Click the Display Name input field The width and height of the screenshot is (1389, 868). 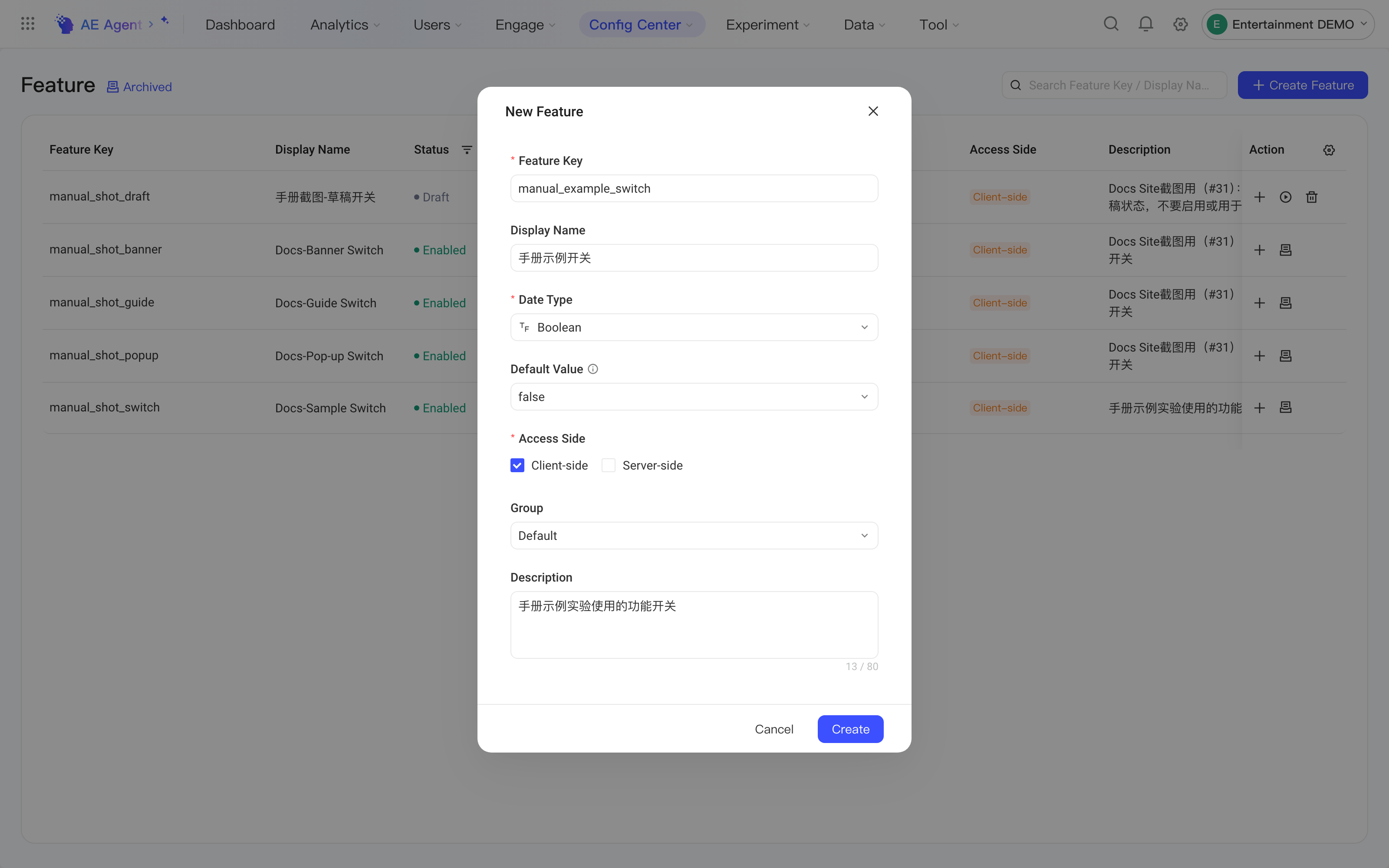(x=694, y=258)
